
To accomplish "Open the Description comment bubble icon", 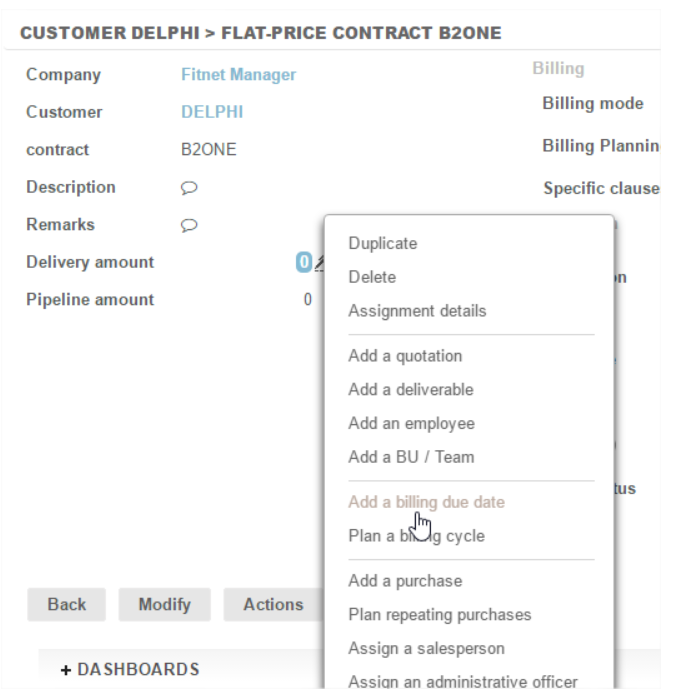I will coord(188,188).
